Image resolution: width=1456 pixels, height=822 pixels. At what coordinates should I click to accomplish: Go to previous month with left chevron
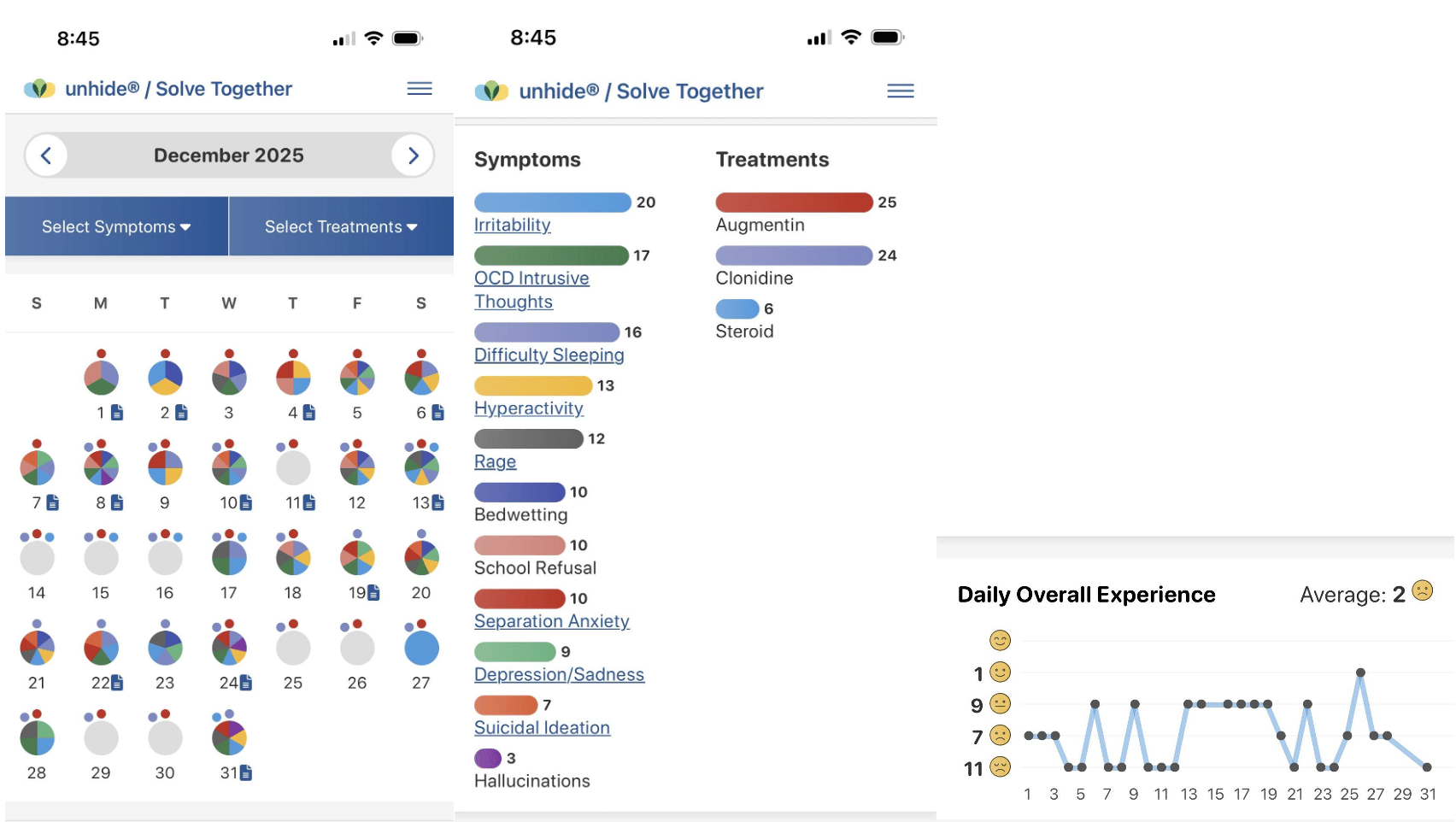pyautogui.click(x=46, y=156)
